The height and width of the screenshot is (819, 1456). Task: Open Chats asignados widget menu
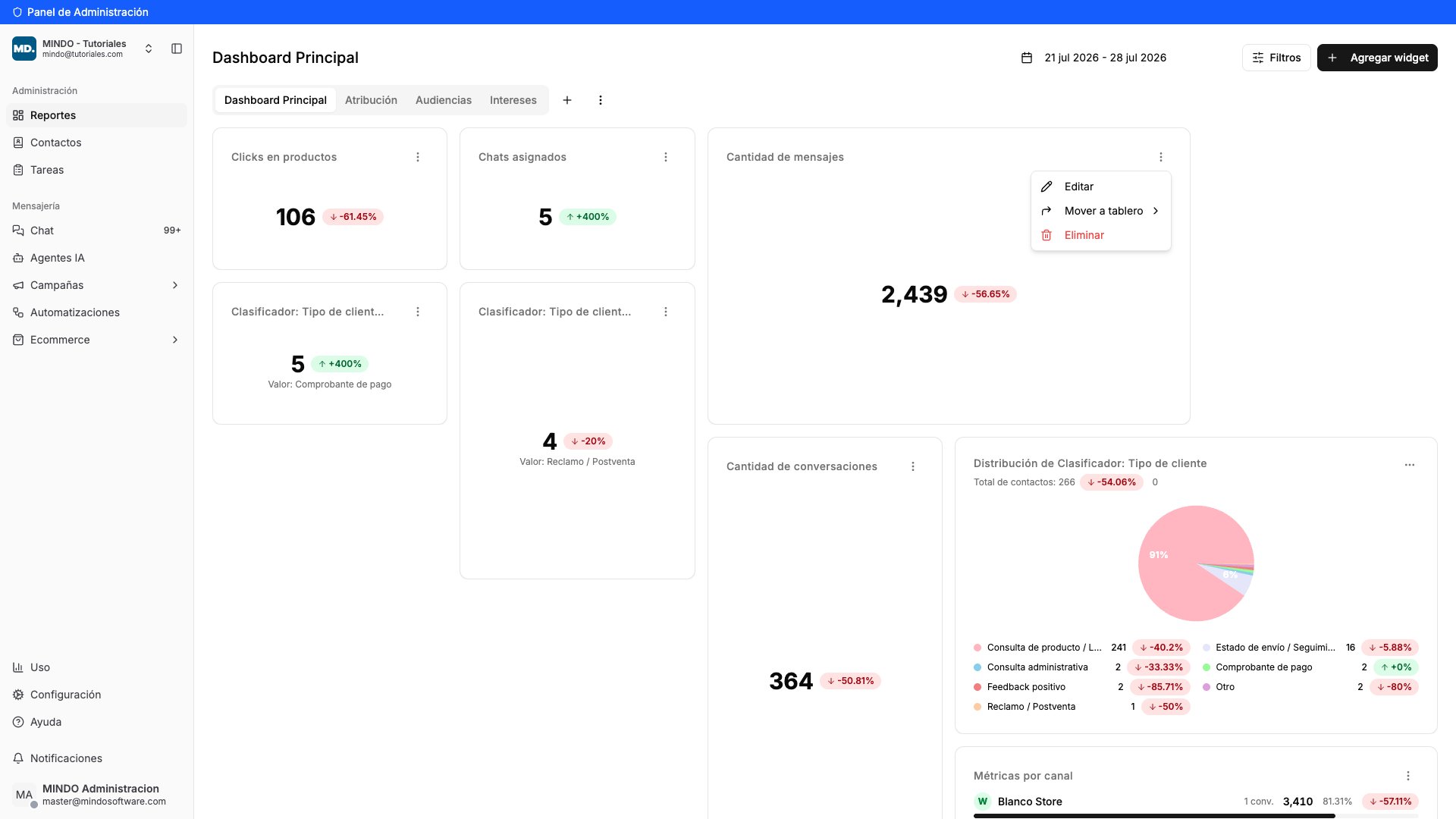[666, 157]
